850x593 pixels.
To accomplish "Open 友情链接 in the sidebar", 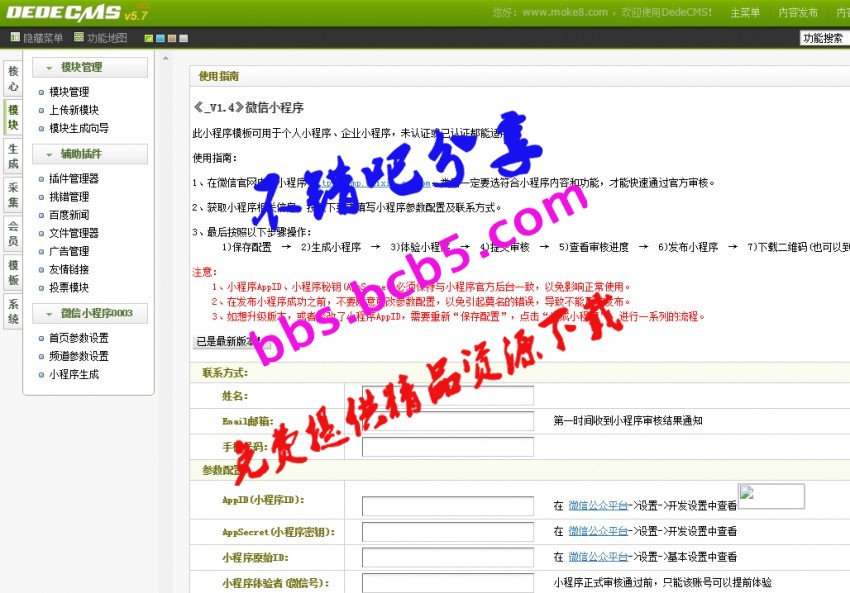I will pos(69,269).
